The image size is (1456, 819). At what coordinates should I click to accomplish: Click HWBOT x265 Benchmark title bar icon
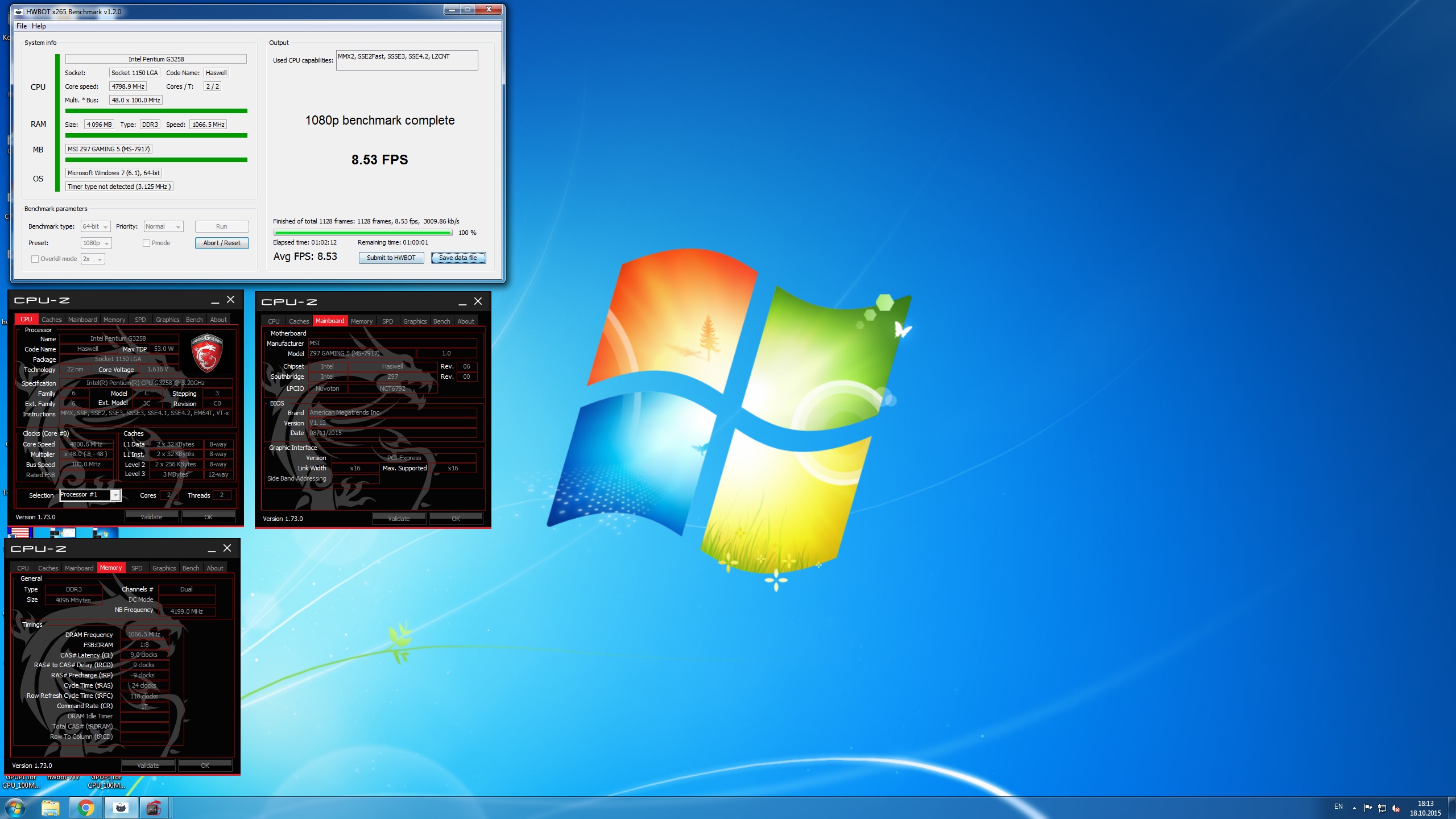point(19,11)
